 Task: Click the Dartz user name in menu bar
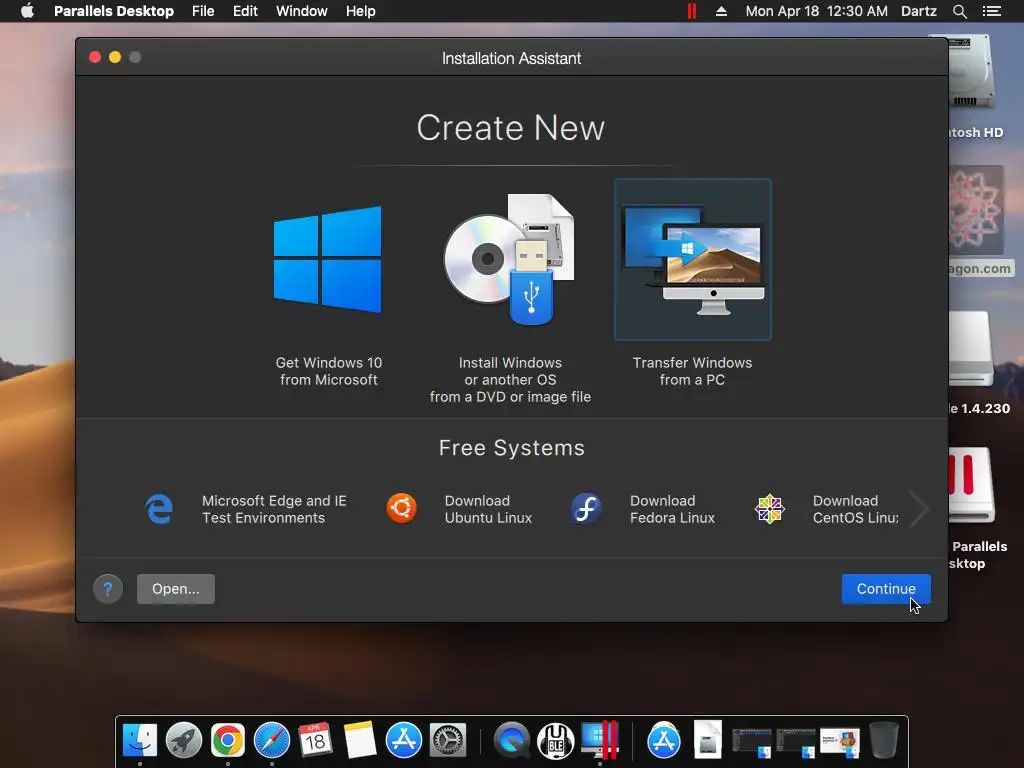pyautogui.click(x=918, y=11)
